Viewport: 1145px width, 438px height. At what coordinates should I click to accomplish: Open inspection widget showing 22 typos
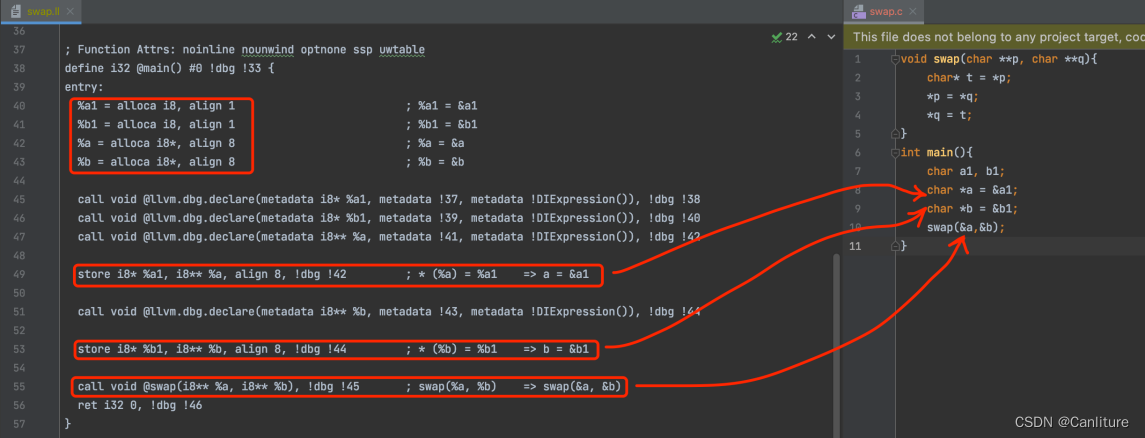(x=784, y=36)
